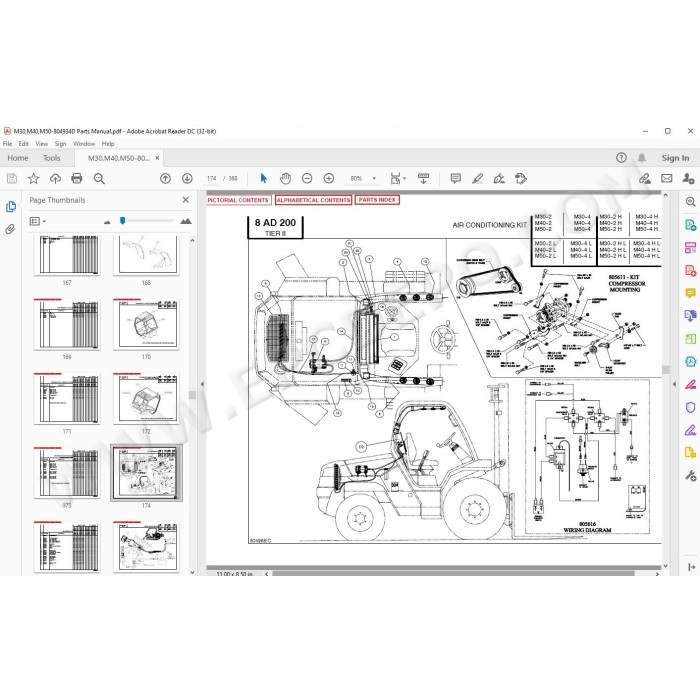Enlarge thumbnail size large mountain icon
Viewport: 700px width, 700px height.
186,221
